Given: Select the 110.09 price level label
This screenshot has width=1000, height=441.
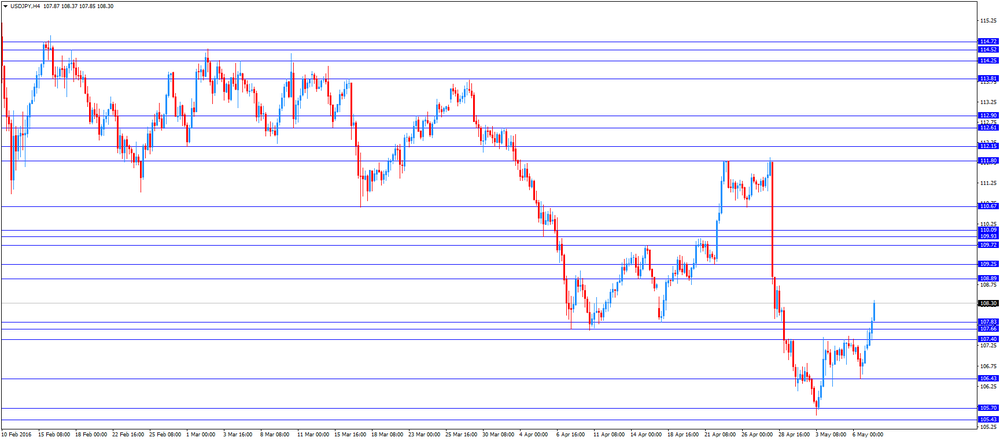Looking at the screenshot, I should (x=988, y=230).
